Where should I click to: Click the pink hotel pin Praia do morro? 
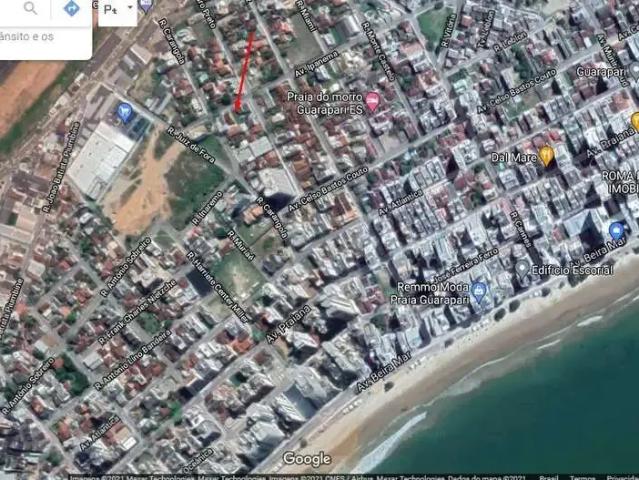pos(372,101)
